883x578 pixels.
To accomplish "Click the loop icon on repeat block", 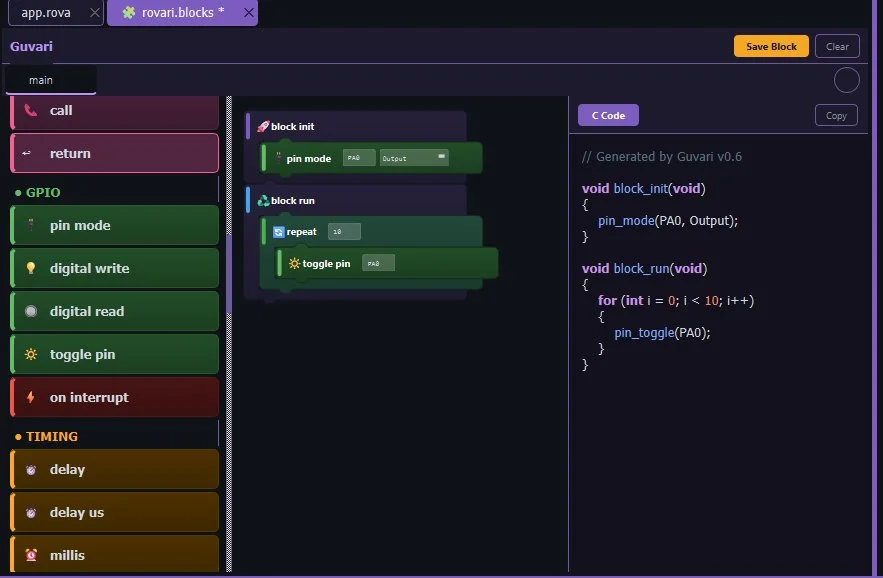I will (x=279, y=232).
